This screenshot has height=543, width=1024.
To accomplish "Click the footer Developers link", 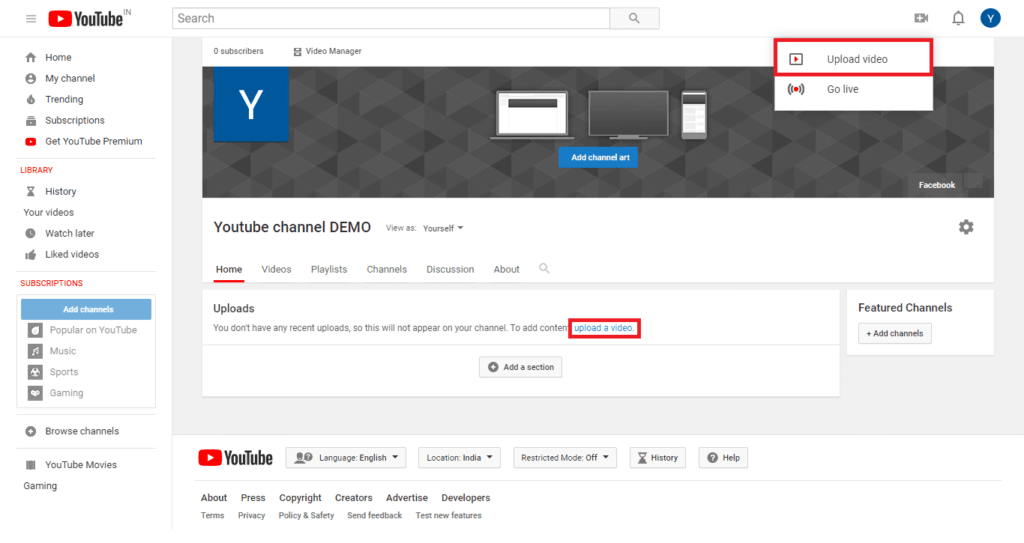I will [x=466, y=498].
